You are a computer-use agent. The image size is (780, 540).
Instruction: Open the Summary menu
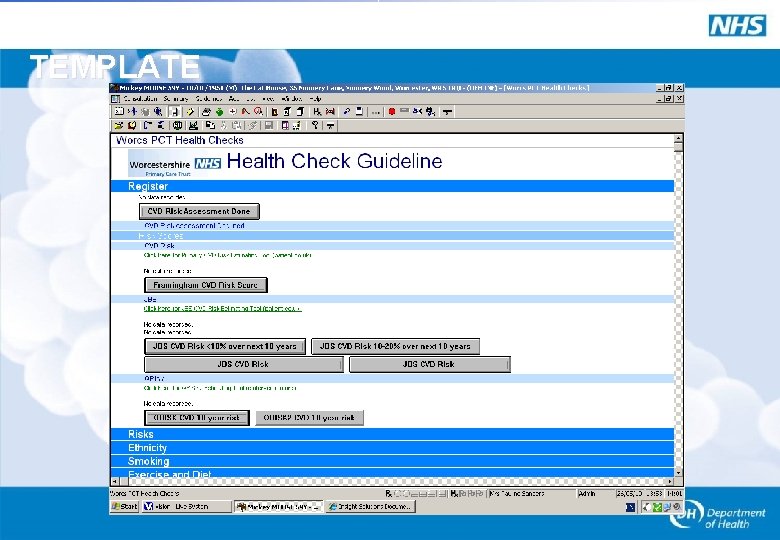[176, 98]
